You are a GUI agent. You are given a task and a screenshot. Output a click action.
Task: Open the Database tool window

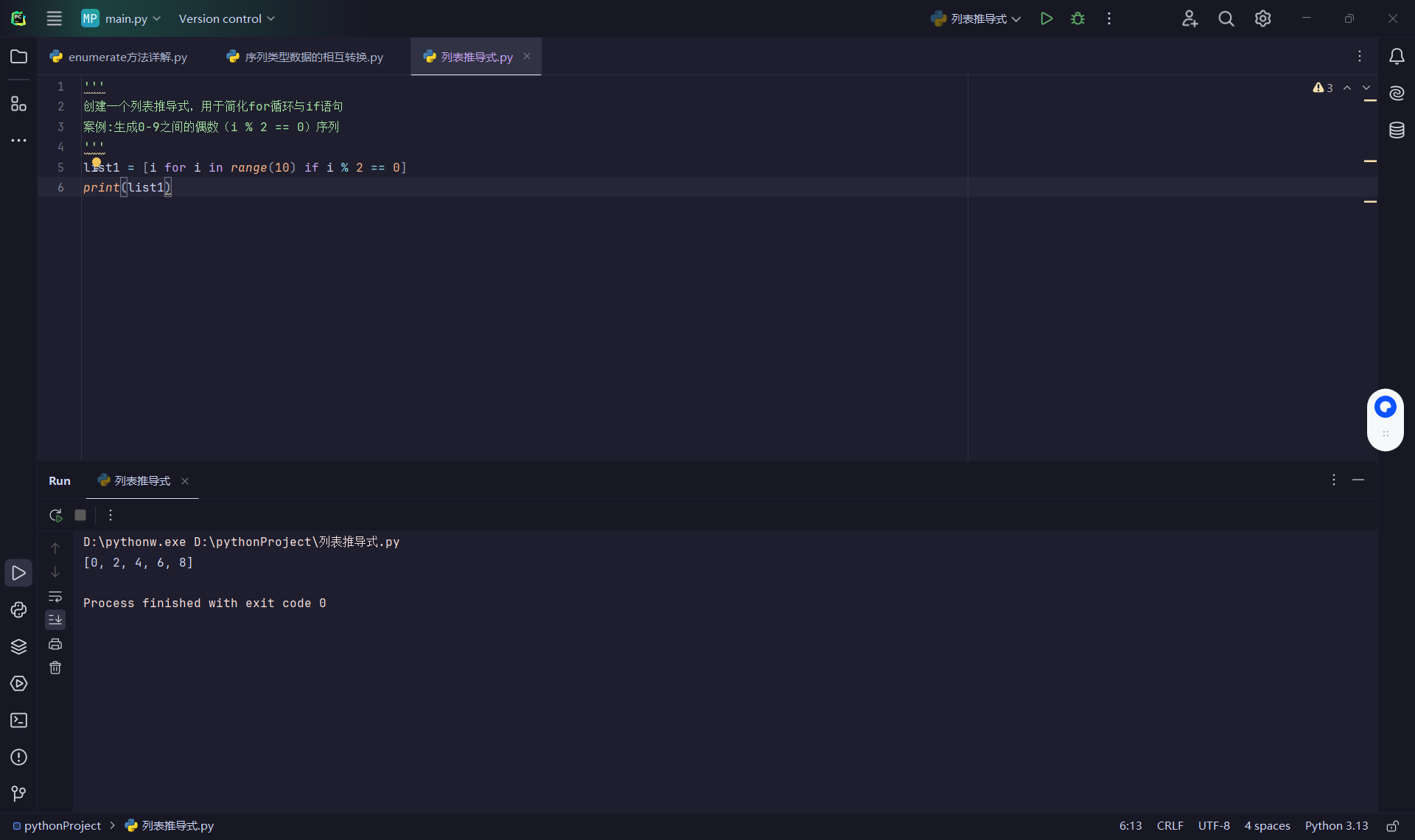pyautogui.click(x=1397, y=130)
